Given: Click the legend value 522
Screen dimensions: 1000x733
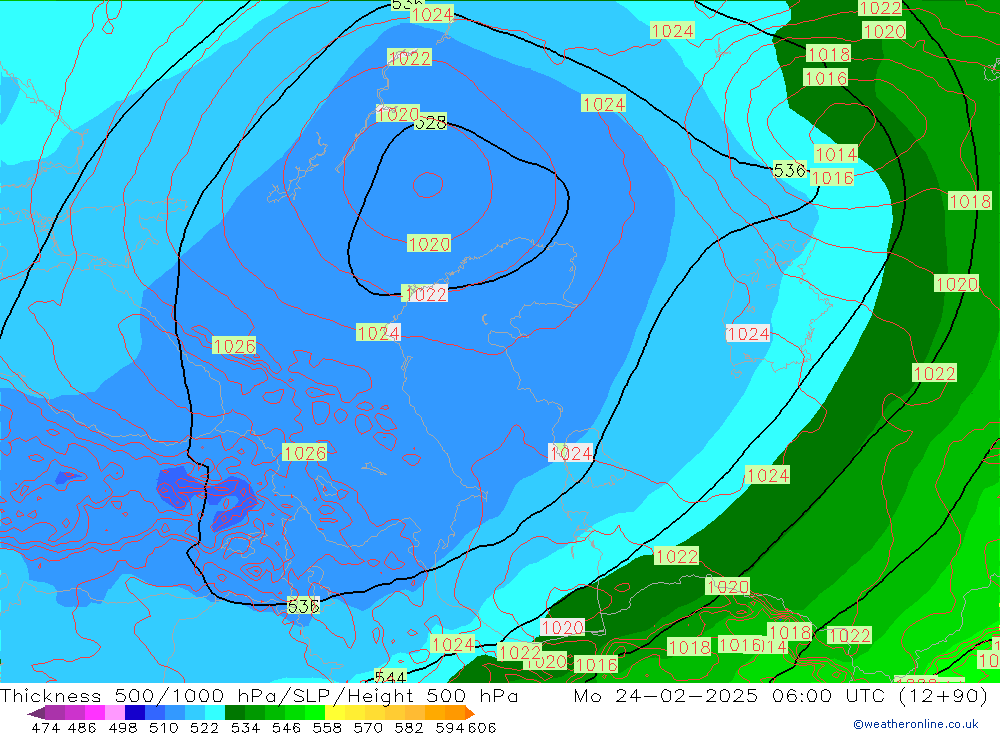Looking at the screenshot, I should tap(205, 727).
